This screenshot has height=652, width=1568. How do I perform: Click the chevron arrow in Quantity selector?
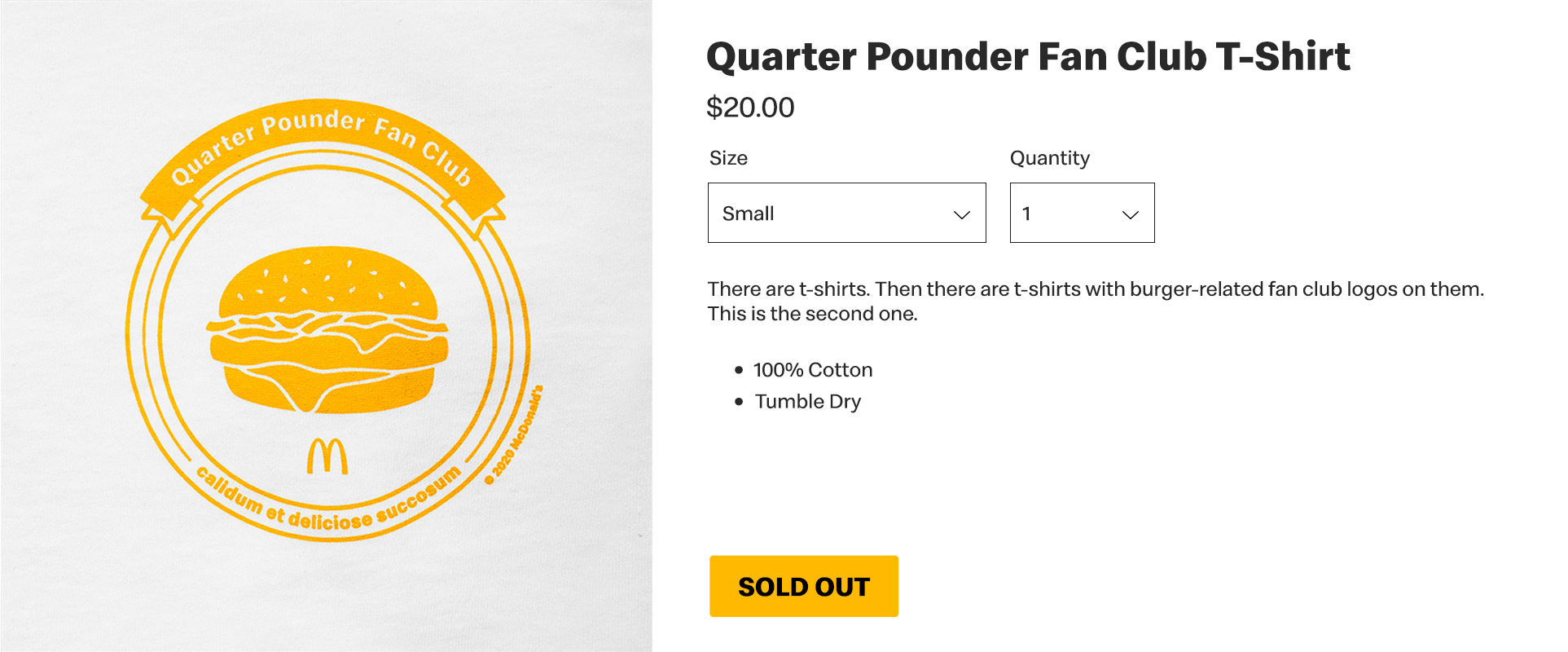(x=1130, y=214)
